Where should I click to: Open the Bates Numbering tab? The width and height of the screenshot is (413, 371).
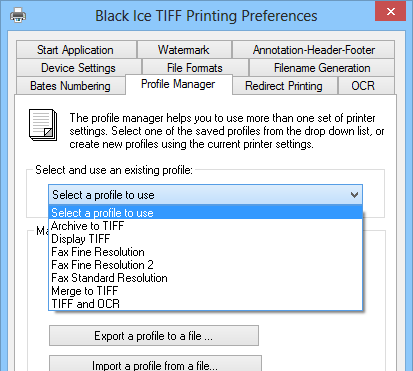[70, 86]
